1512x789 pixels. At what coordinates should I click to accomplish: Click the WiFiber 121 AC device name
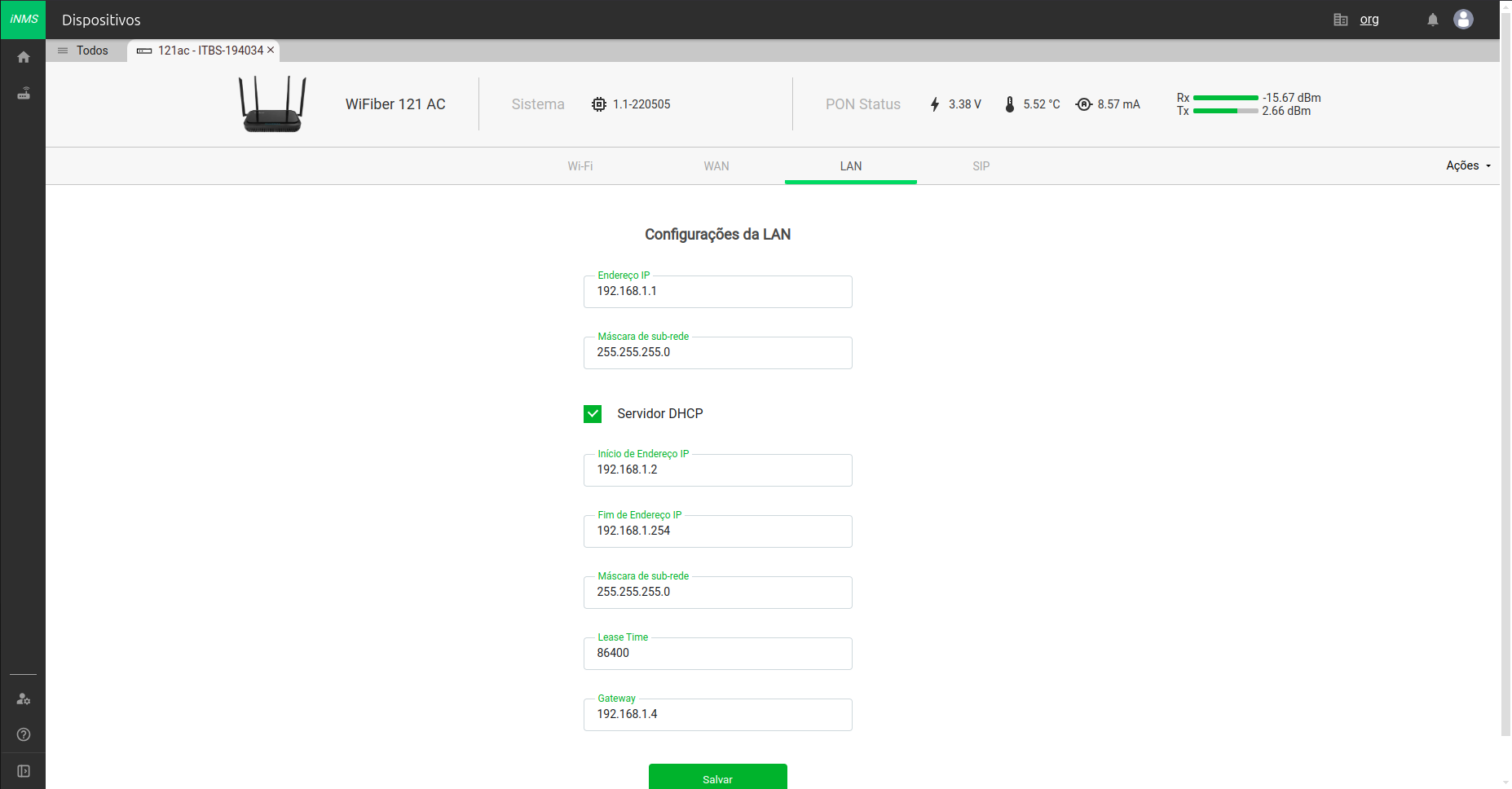395,104
